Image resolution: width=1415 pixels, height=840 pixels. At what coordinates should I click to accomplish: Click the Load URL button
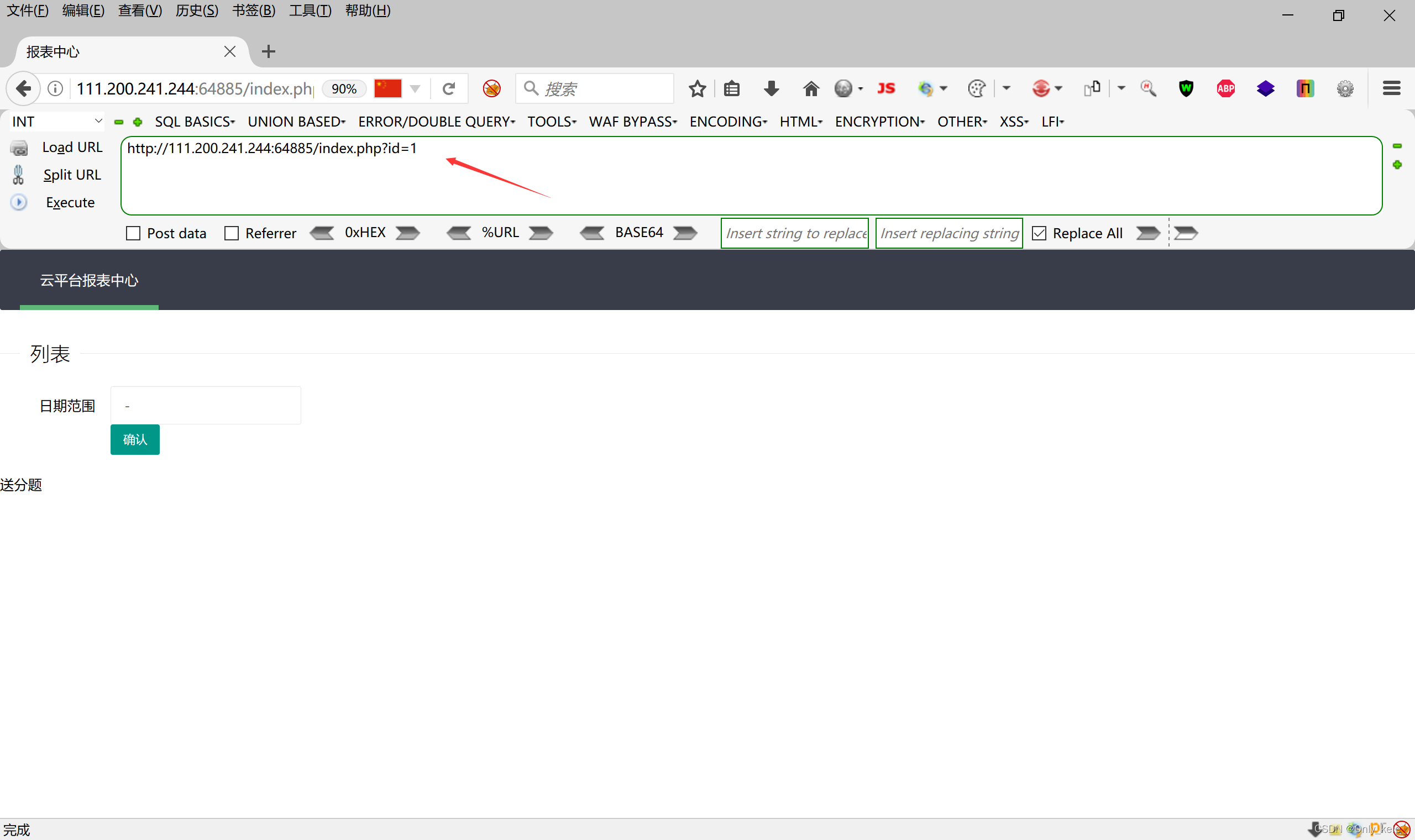point(72,147)
